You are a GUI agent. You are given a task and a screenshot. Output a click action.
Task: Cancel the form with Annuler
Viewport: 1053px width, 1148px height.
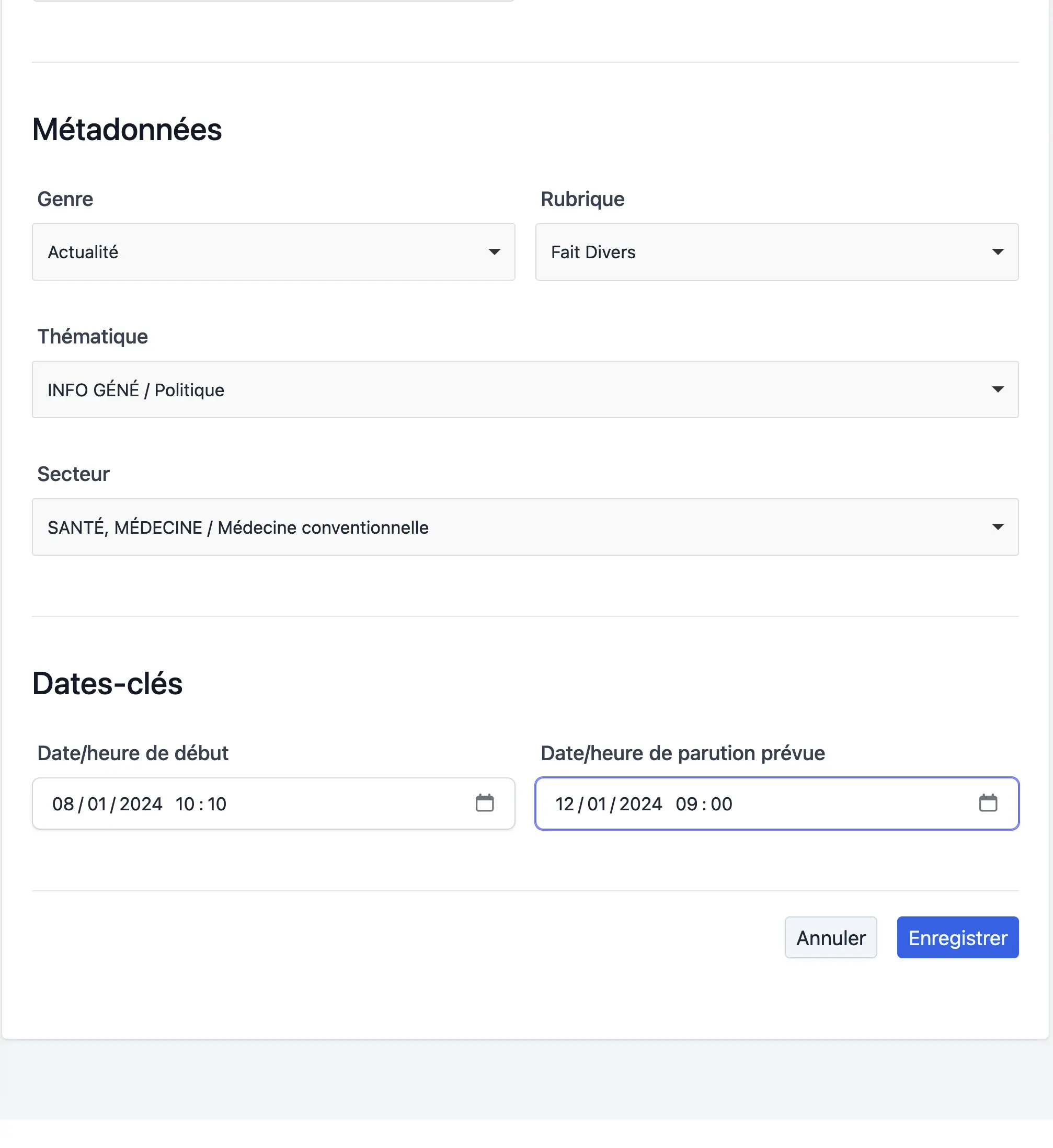pyautogui.click(x=831, y=937)
